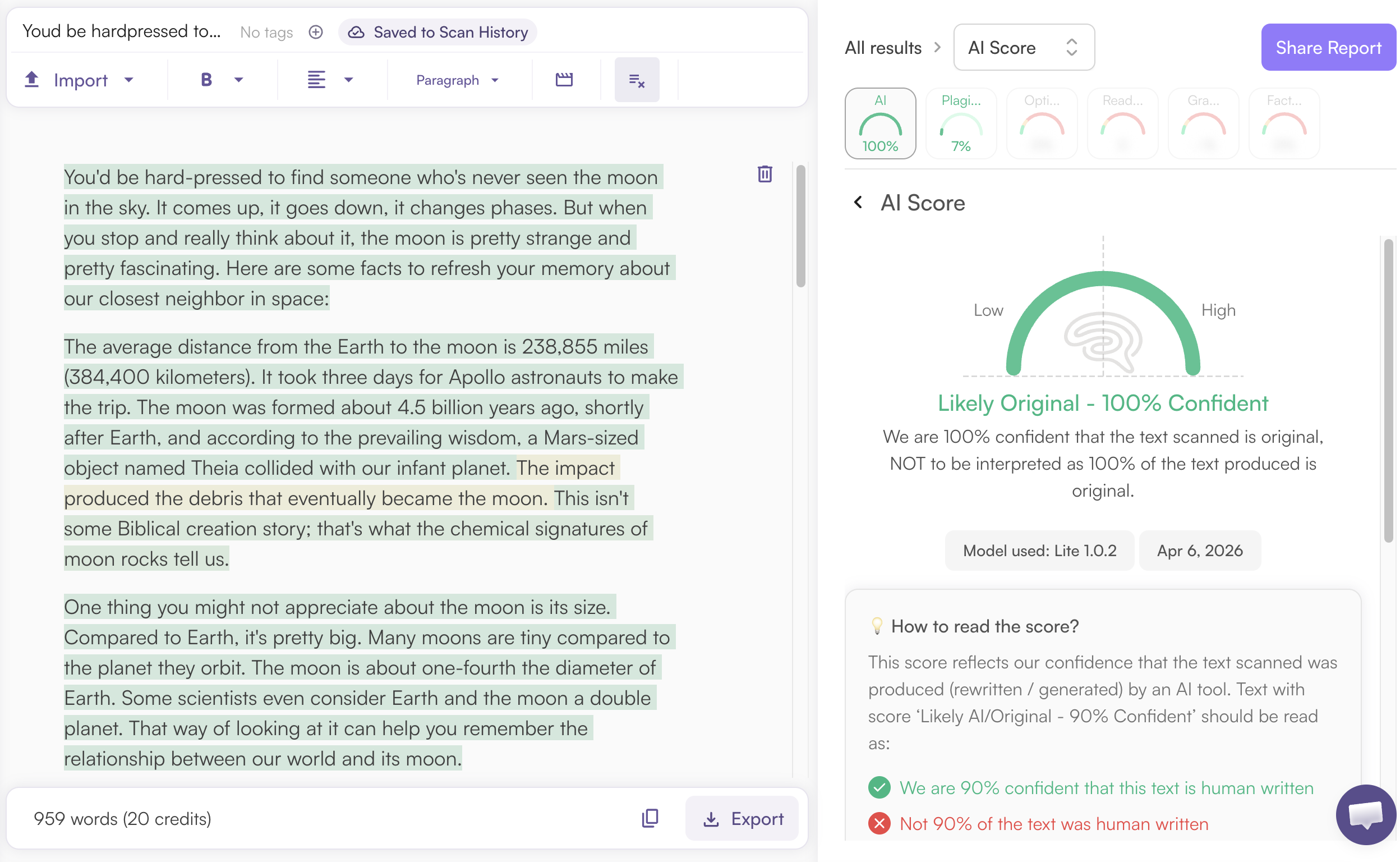Image resolution: width=1400 pixels, height=862 pixels.
Task: Expand the Import dropdown arrow
Action: coord(129,80)
